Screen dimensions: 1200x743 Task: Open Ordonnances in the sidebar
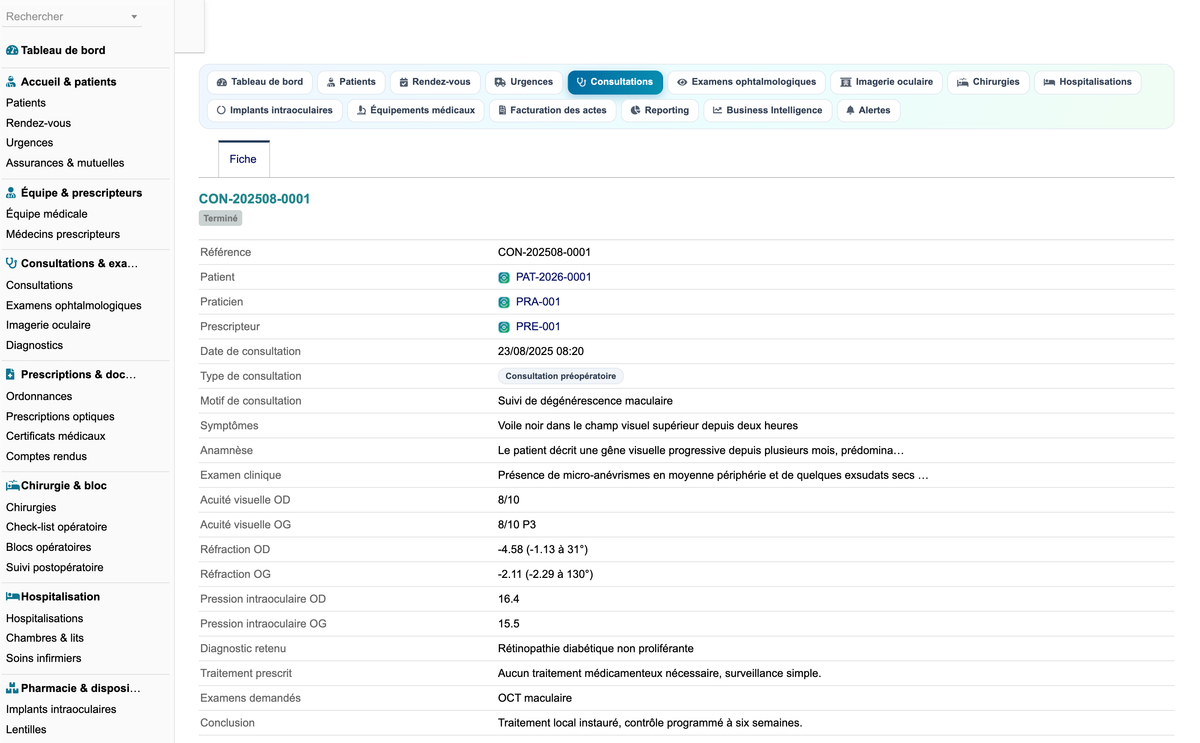[39, 396]
